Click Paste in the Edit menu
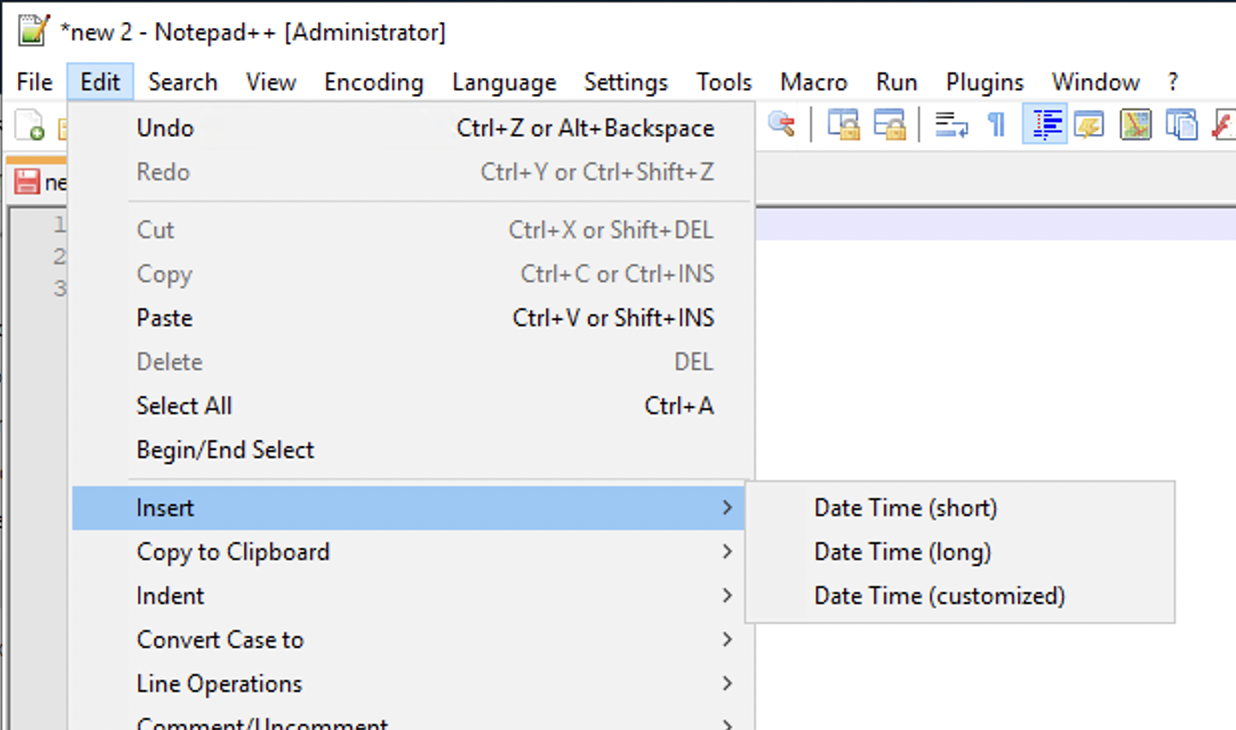Screen dimensions: 1236x730 163,317
